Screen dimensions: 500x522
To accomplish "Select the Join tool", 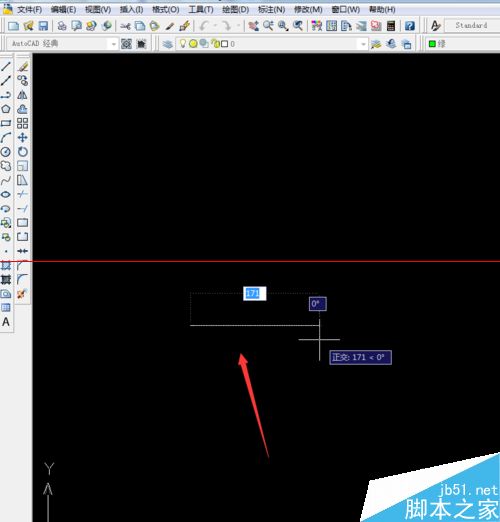I will [x=23, y=251].
